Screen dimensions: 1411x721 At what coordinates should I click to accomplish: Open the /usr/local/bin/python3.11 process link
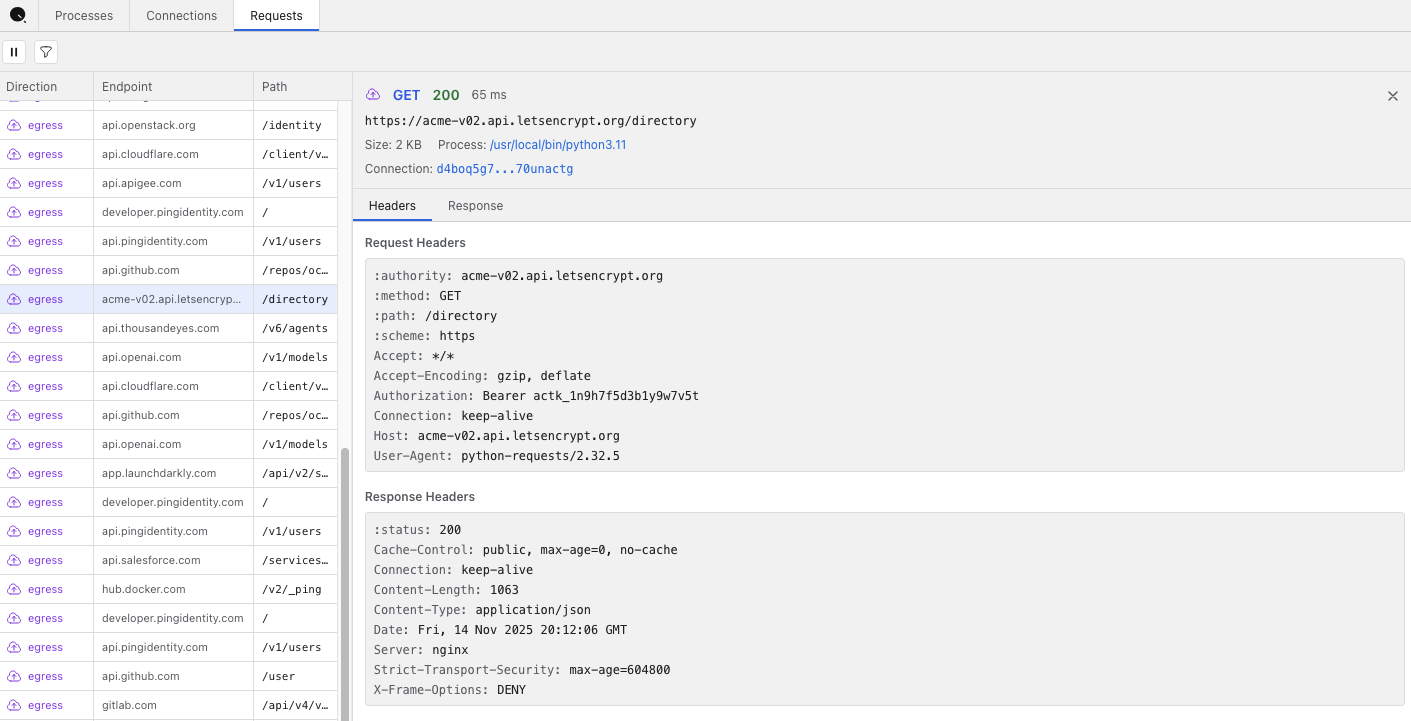point(557,145)
